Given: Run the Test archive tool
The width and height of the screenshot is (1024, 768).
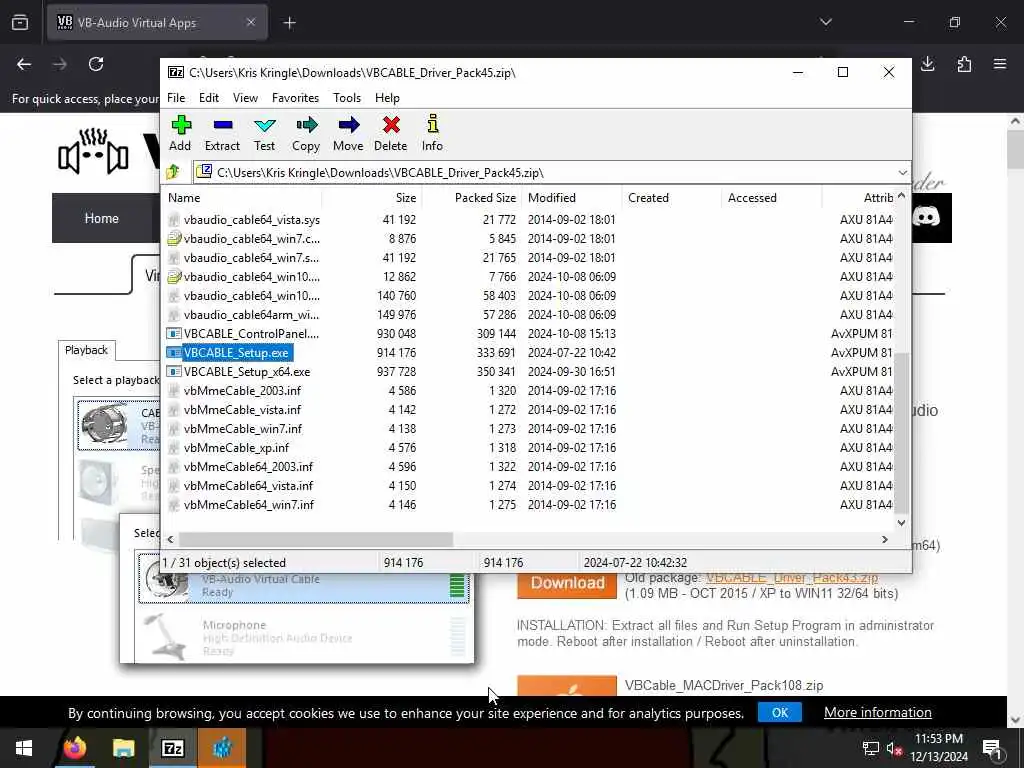Looking at the screenshot, I should pyautogui.click(x=264, y=133).
